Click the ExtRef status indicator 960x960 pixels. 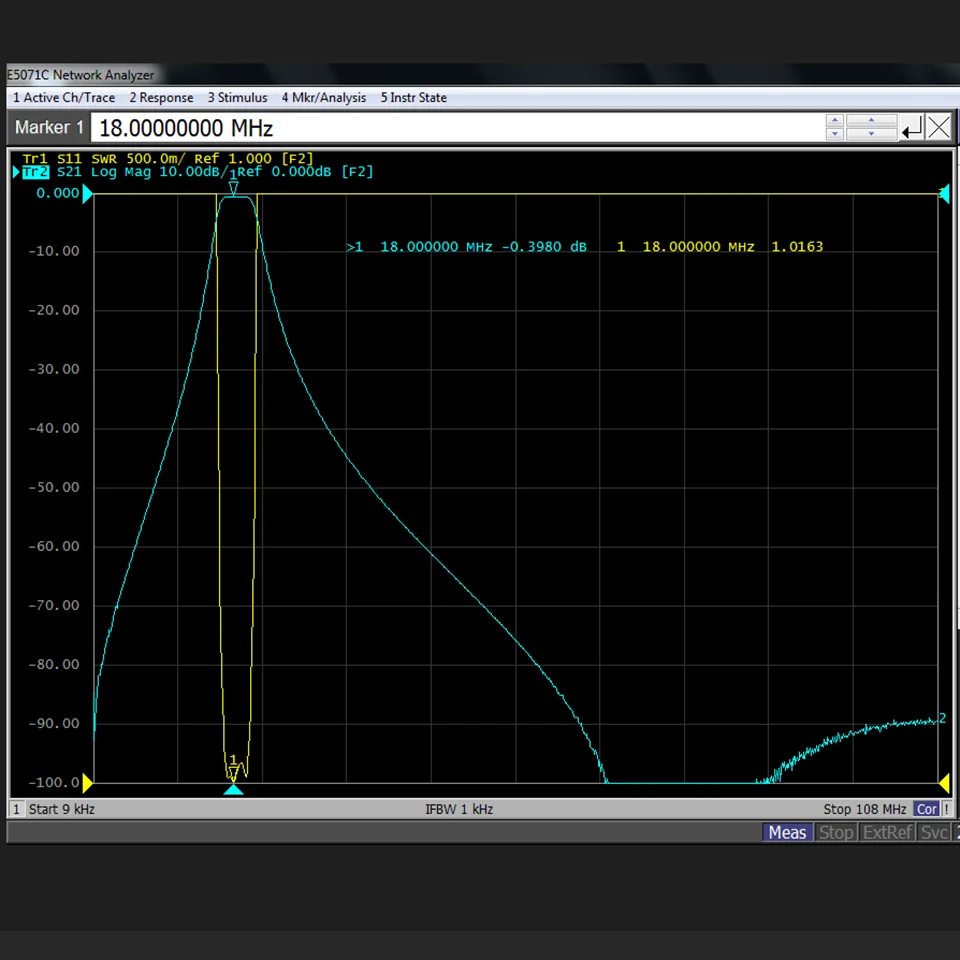coord(888,833)
